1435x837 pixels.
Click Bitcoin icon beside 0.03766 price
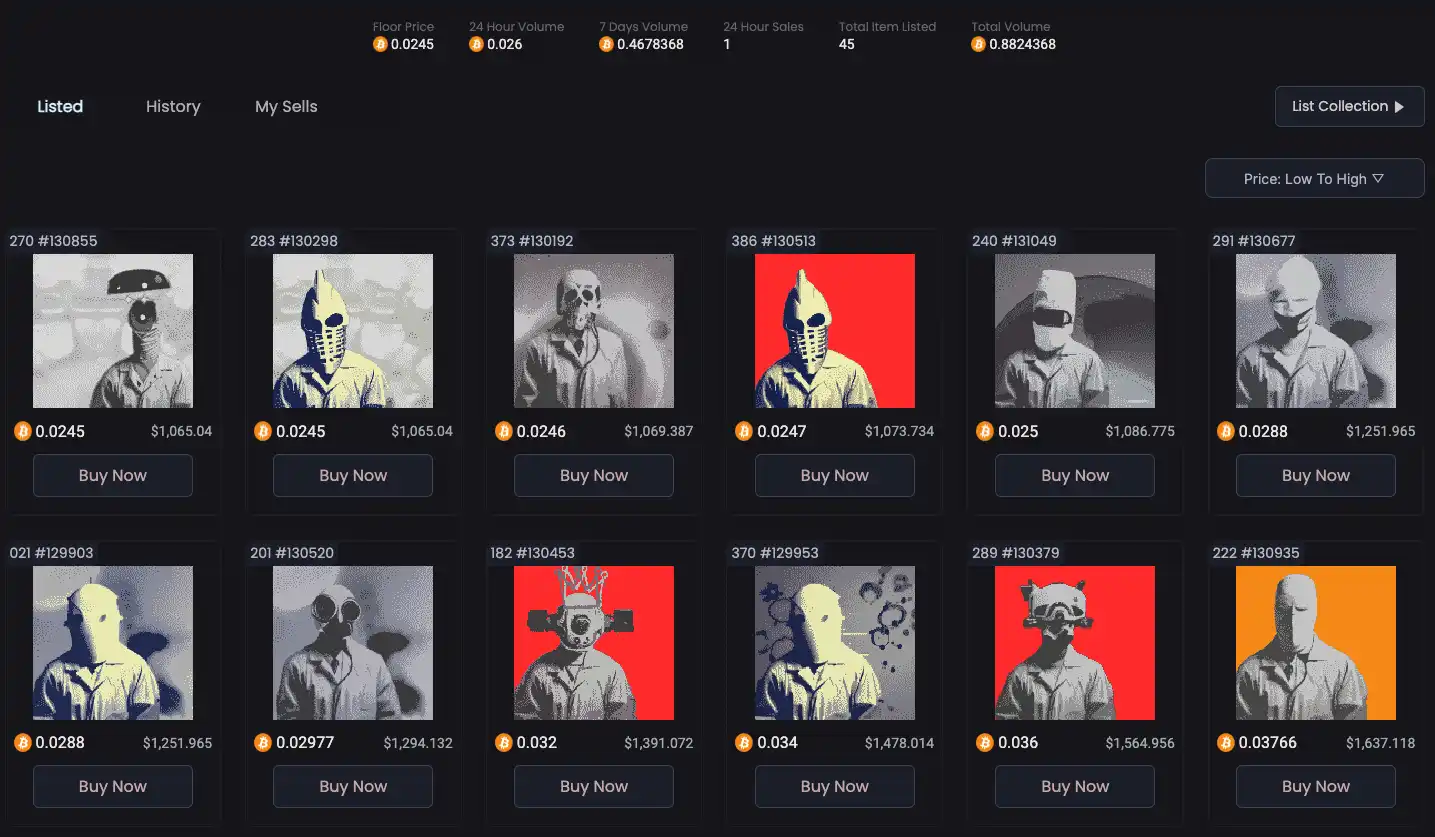tap(1225, 742)
